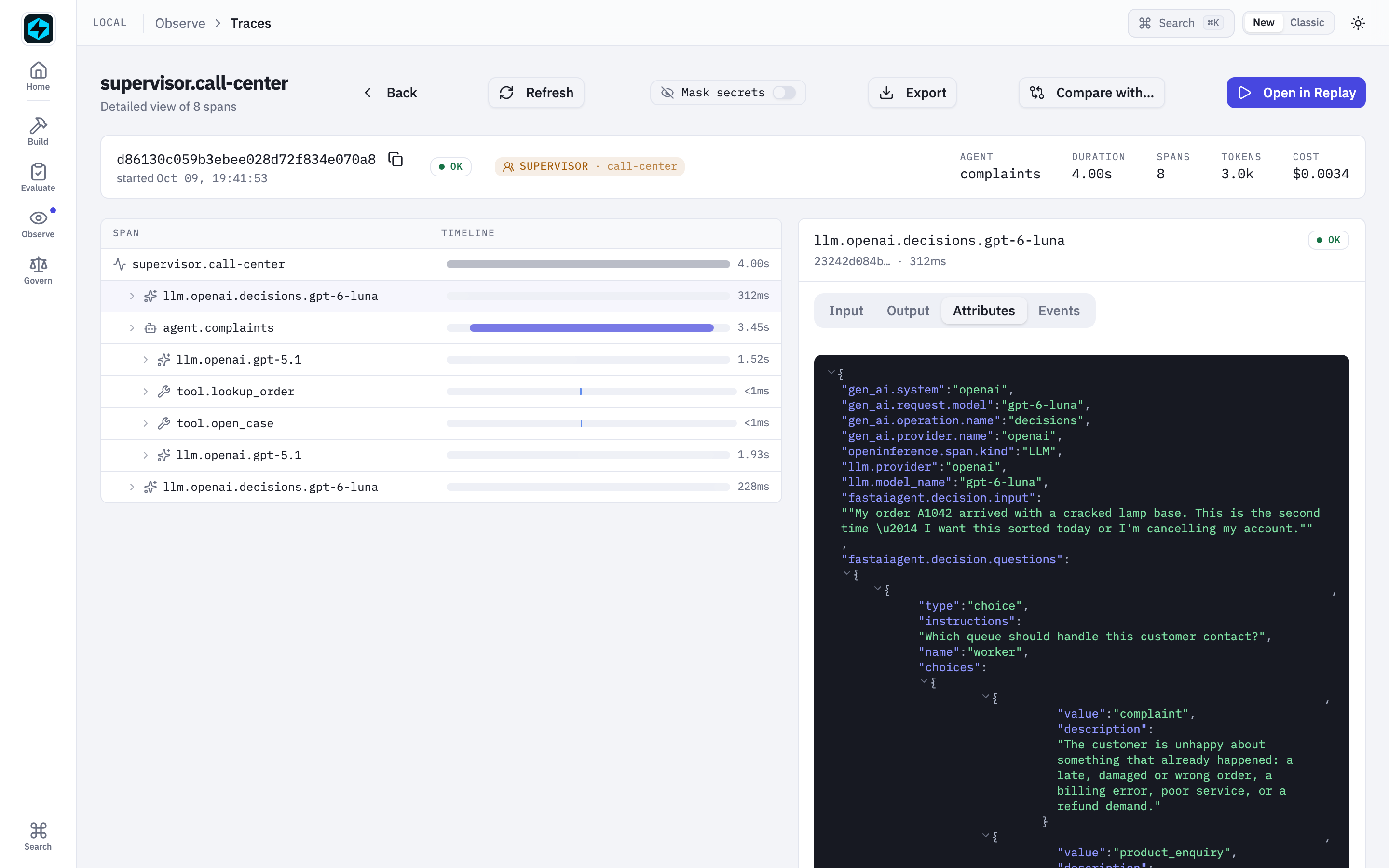This screenshot has height=868, width=1389.
Task: Click the supervisor.call-center grey timeline bar
Action: [588, 264]
